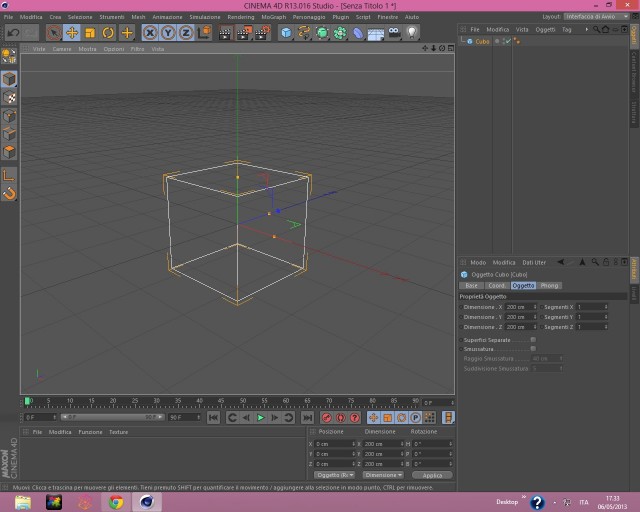This screenshot has height=512, width=640.
Task: Play the animation forward
Action: coord(260,418)
